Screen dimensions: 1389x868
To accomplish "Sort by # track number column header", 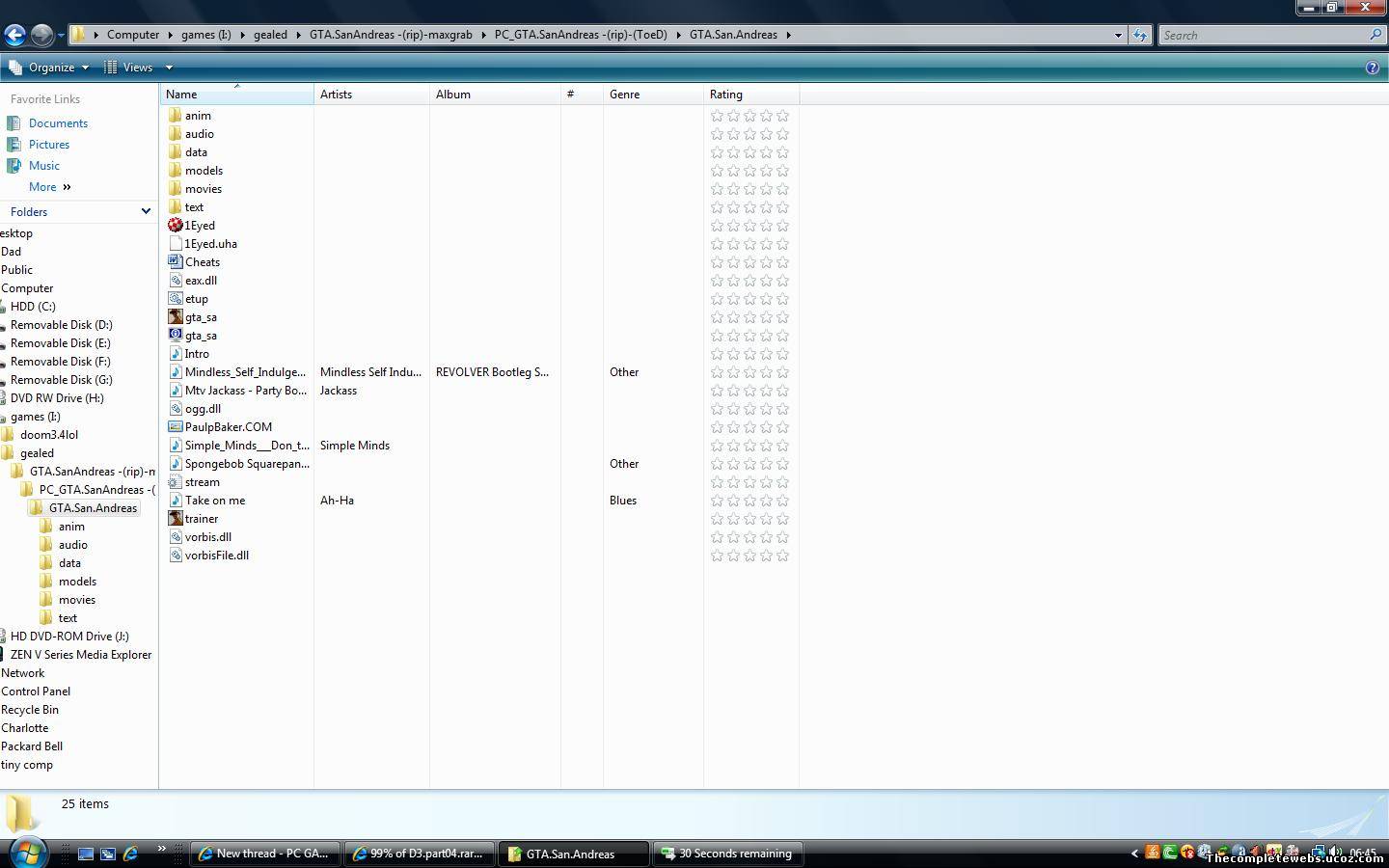I will coord(582,95).
